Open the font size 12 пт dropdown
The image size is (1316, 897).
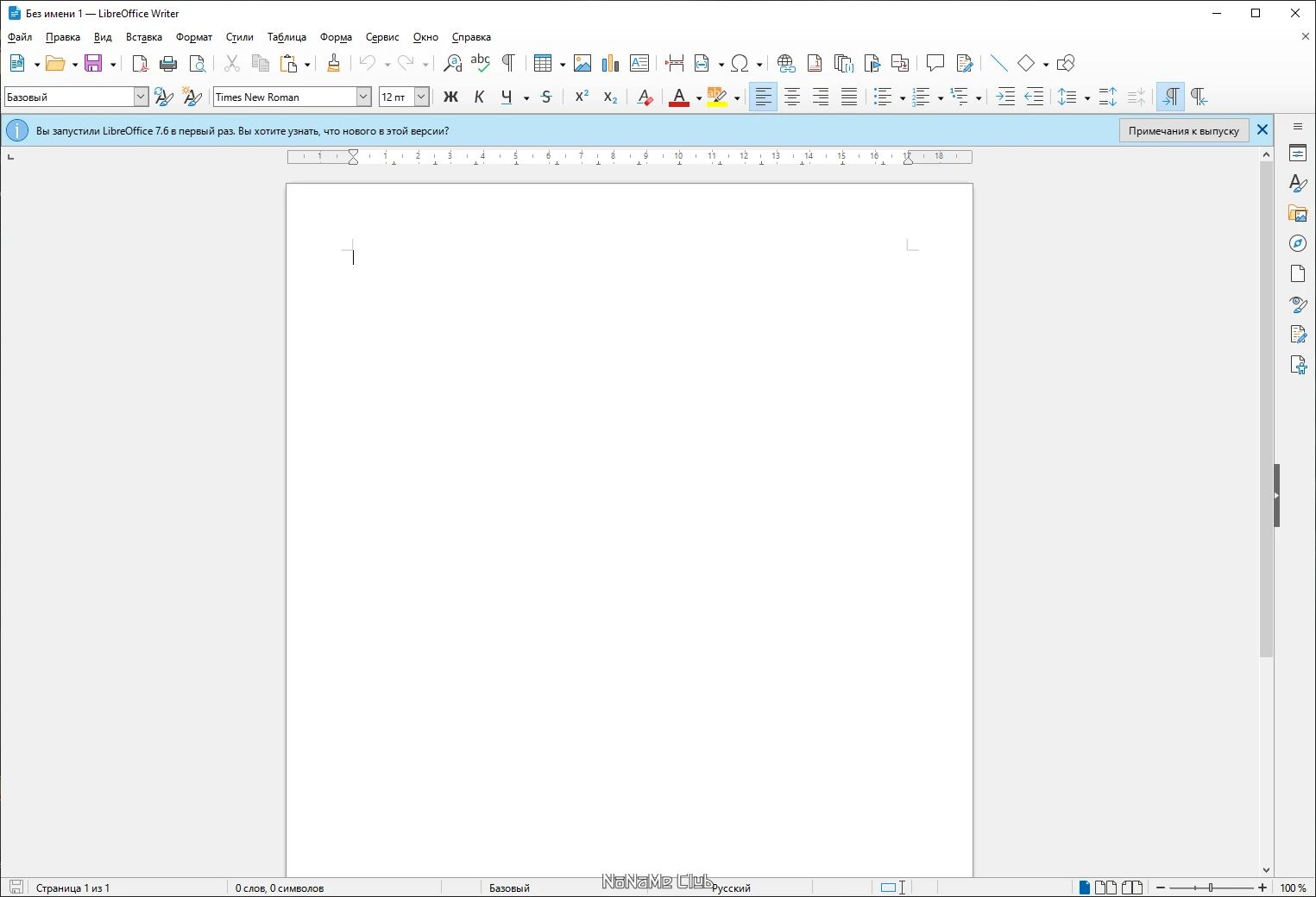[x=421, y=97]
